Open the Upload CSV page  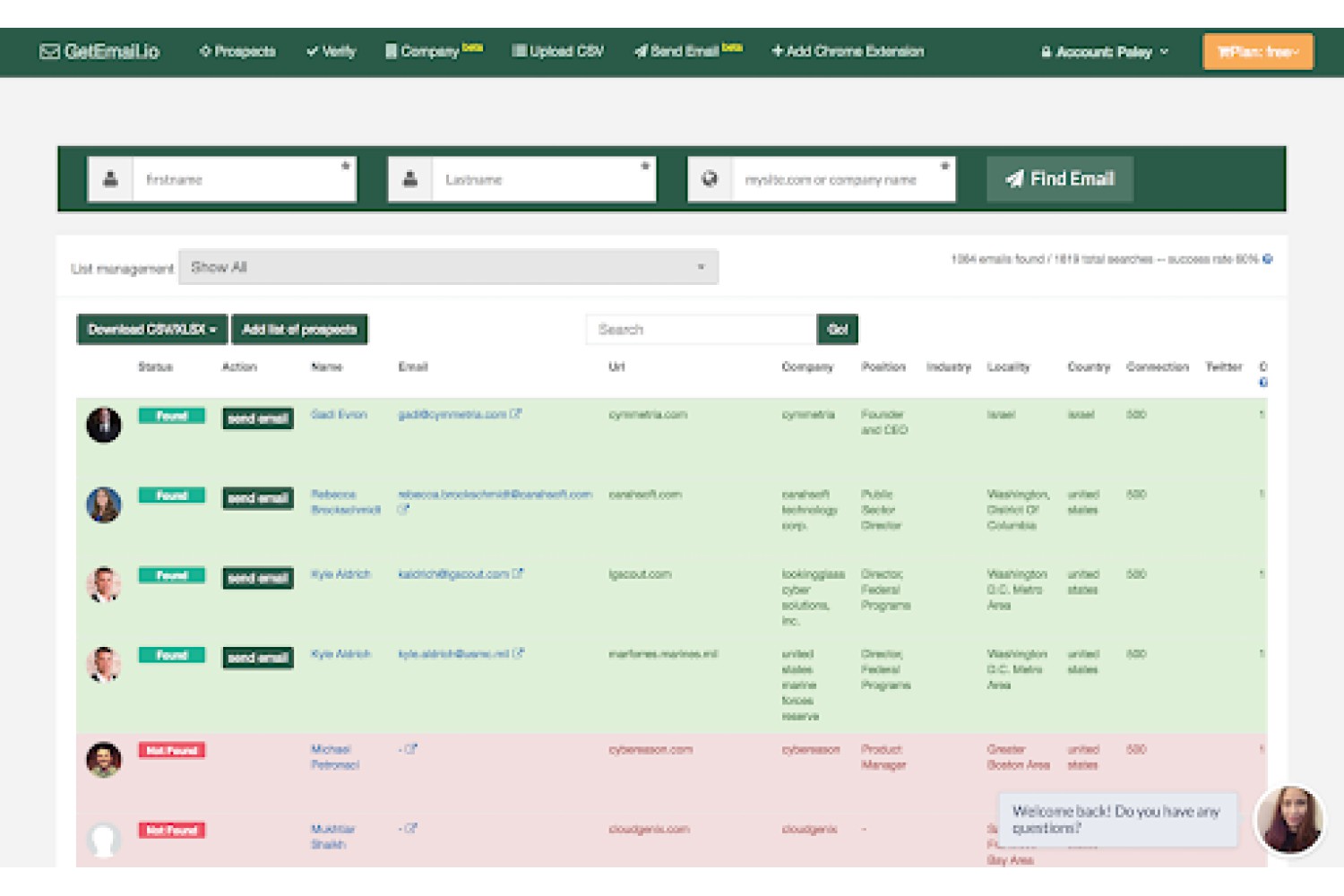point(557,51)
